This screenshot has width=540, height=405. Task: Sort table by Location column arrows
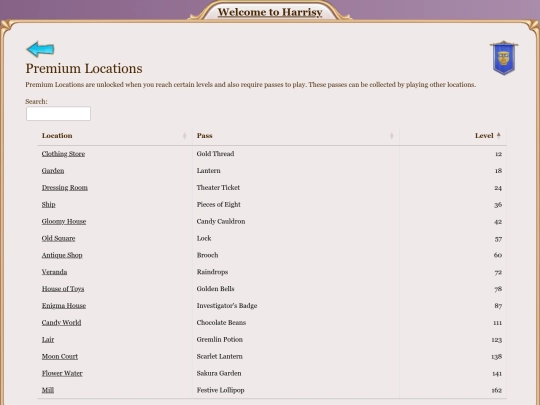click(185, 136)
